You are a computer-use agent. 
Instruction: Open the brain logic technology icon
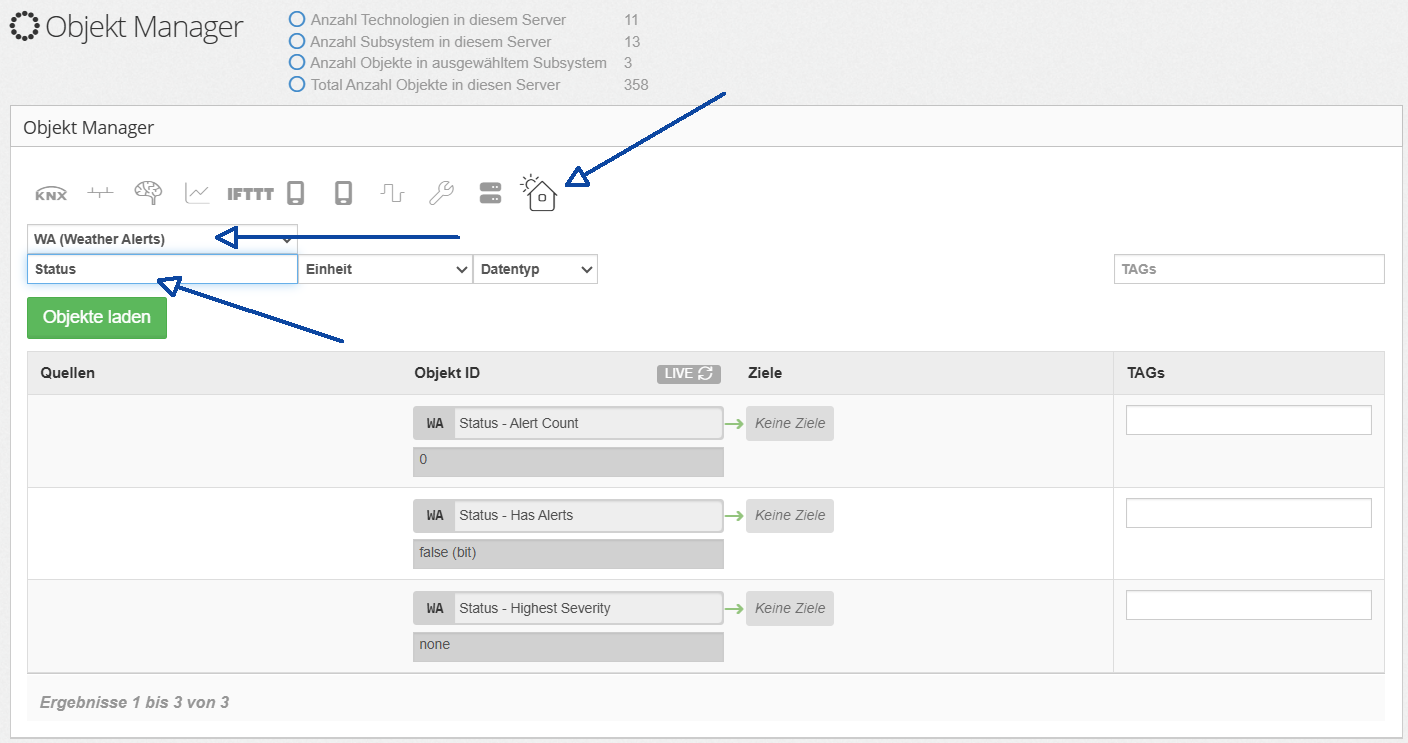(x=148, y=192)
